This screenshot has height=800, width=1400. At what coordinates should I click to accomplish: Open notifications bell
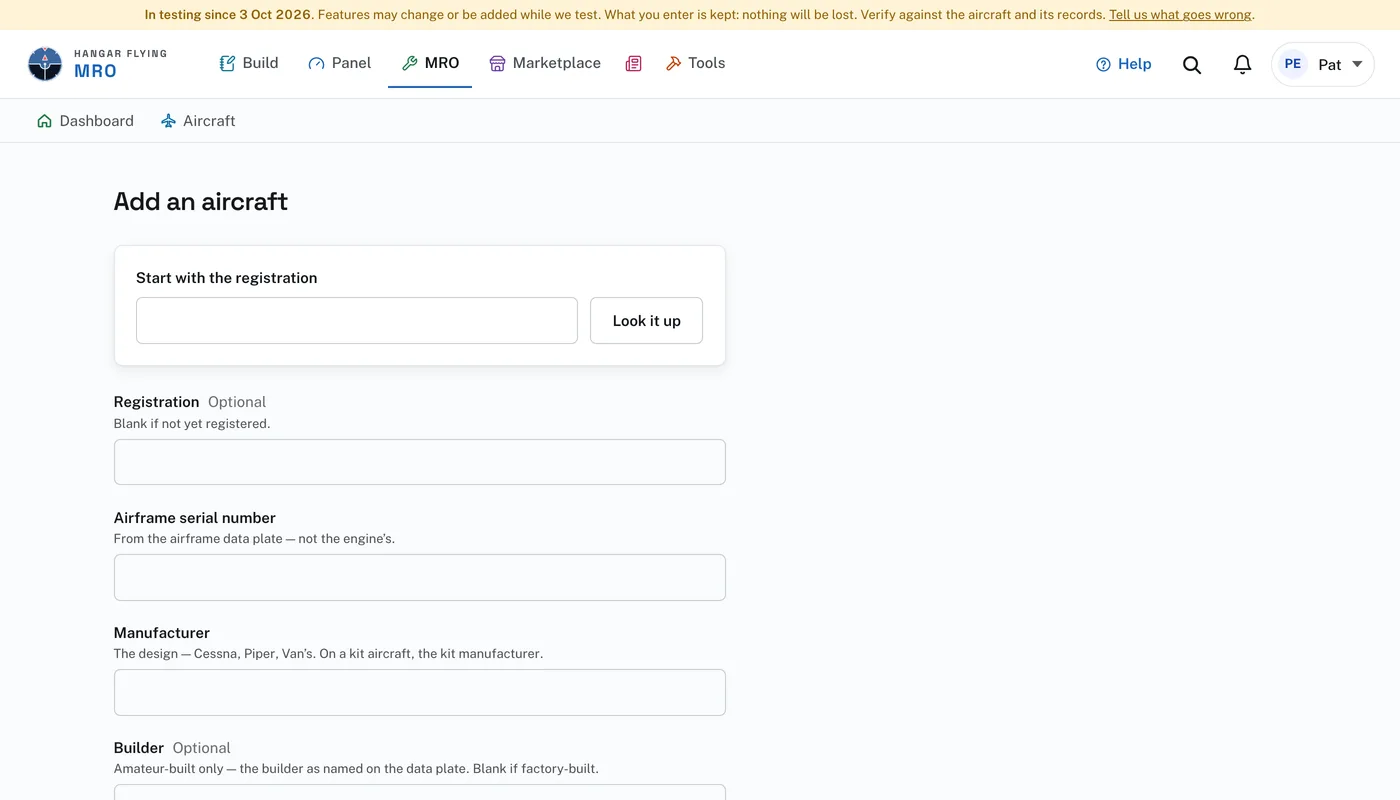pyautogui.click(x=1242, y=64)
